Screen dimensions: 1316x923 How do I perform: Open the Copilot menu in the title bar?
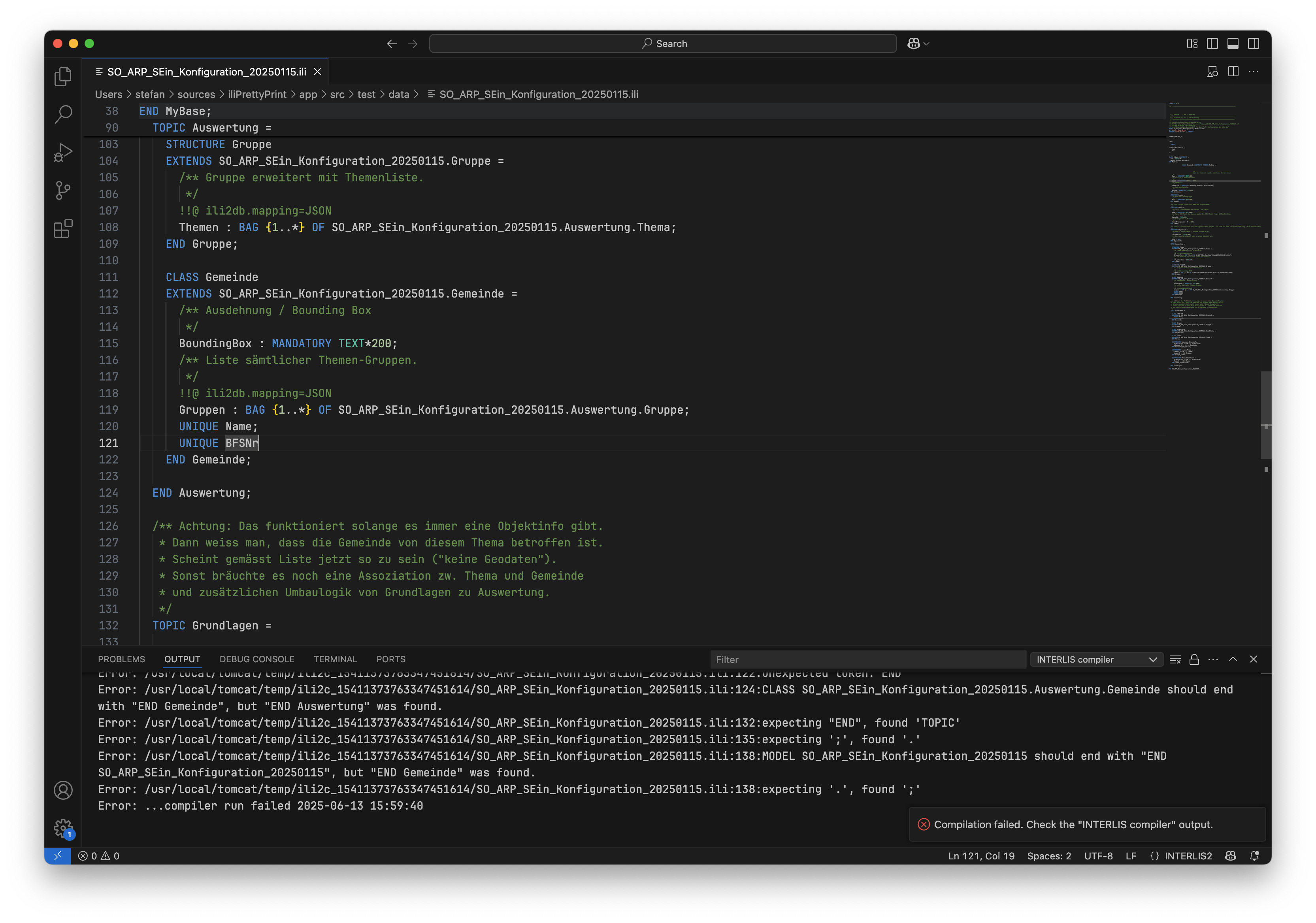(918, 43)
